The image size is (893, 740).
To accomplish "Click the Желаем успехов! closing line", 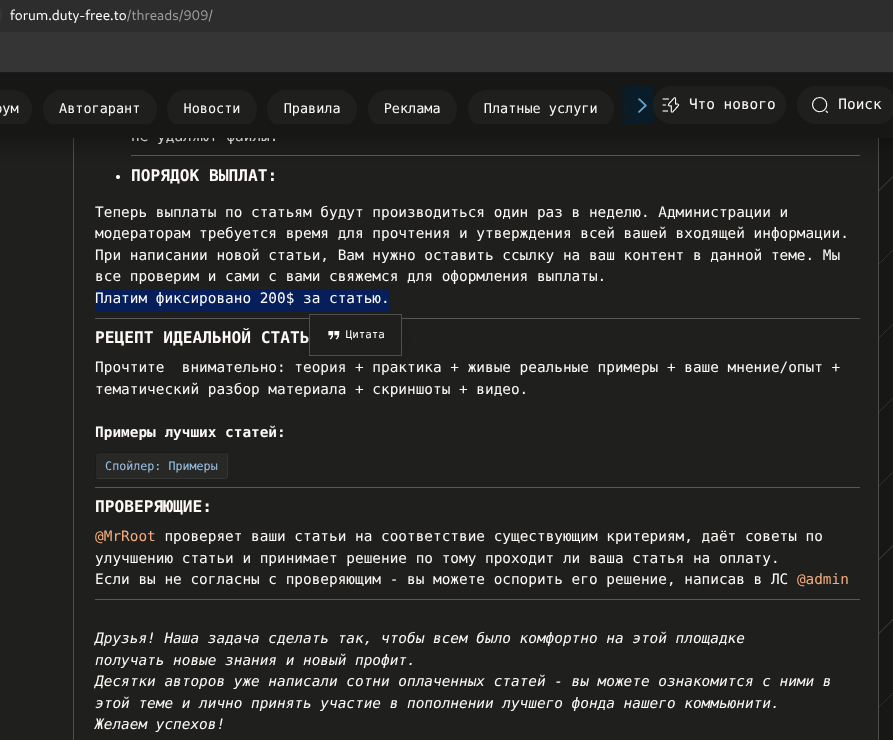I will click(159, 725).
